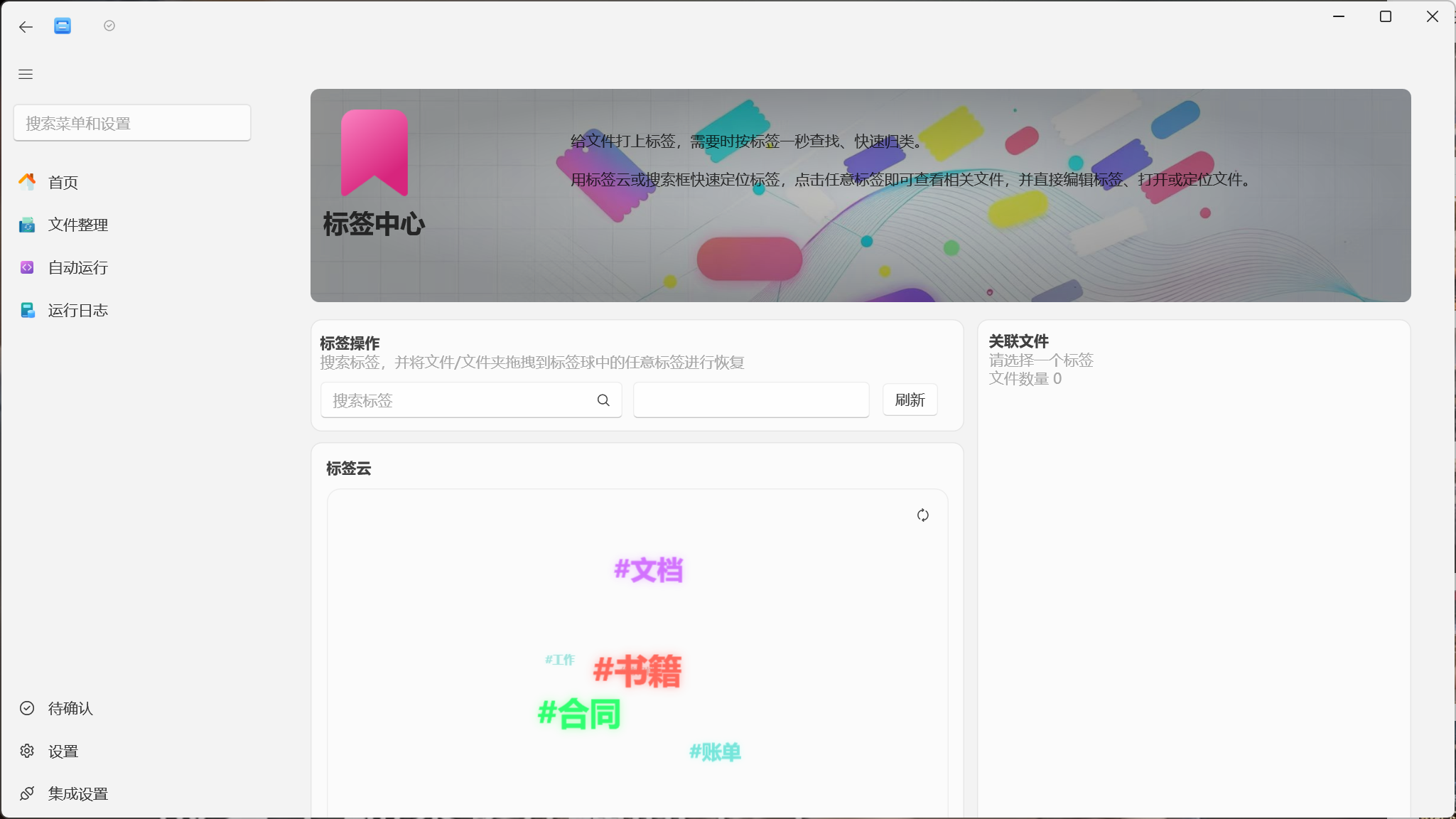1456x819 pixels.
Task: Open the 首页 menu item
Action: point(132,182)
